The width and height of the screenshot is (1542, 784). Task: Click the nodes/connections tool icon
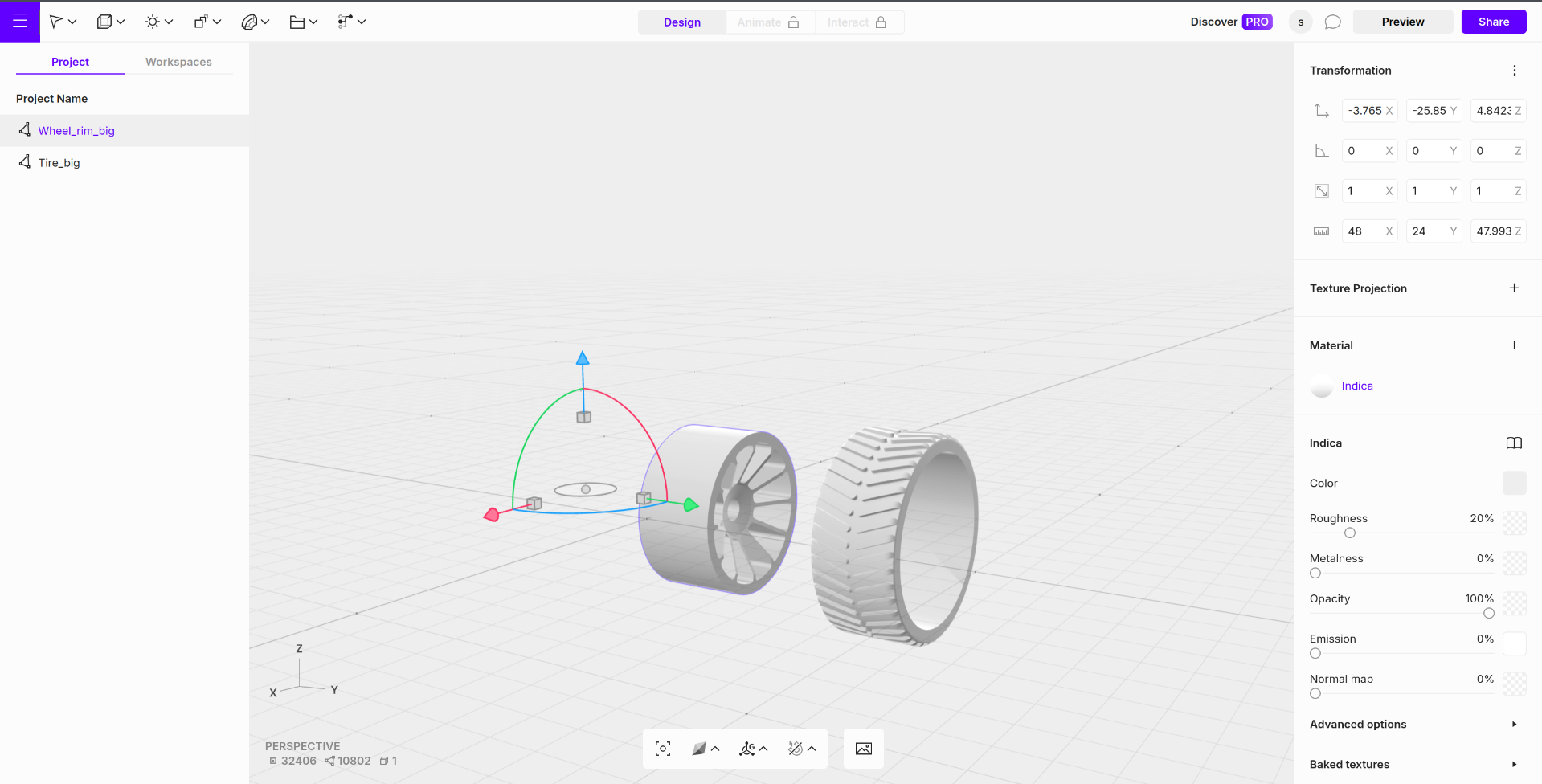click(345, 22)
